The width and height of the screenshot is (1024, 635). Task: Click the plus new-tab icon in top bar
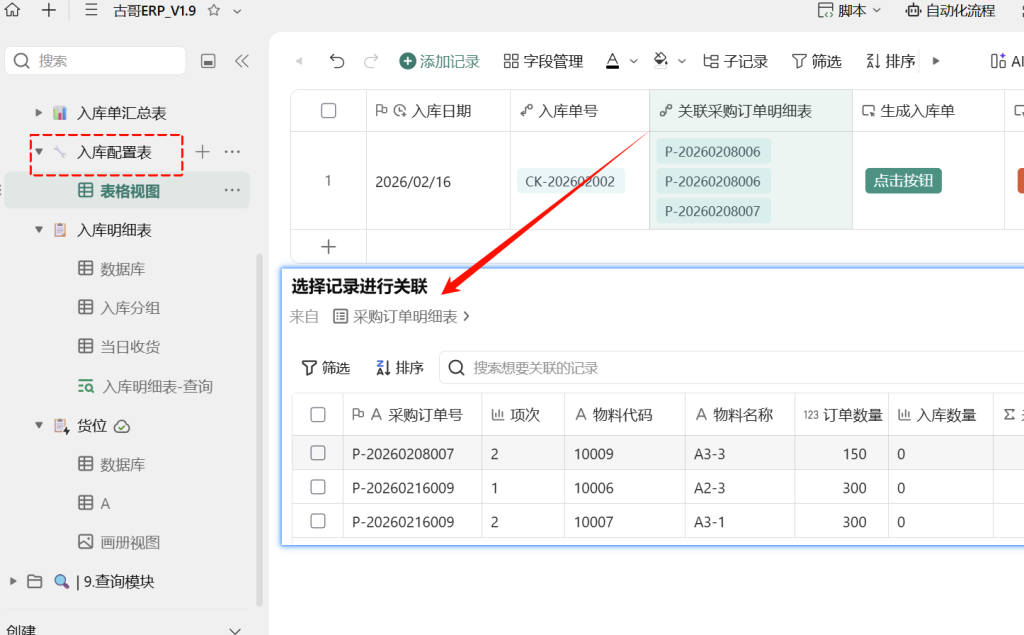(48, 10)
